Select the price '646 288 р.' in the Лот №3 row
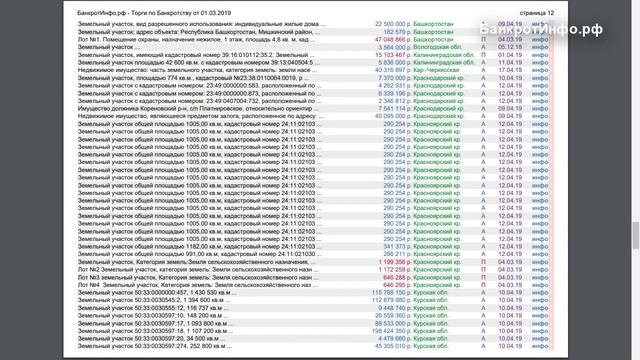This screenshot has width=640, height=360. point(397,278)
